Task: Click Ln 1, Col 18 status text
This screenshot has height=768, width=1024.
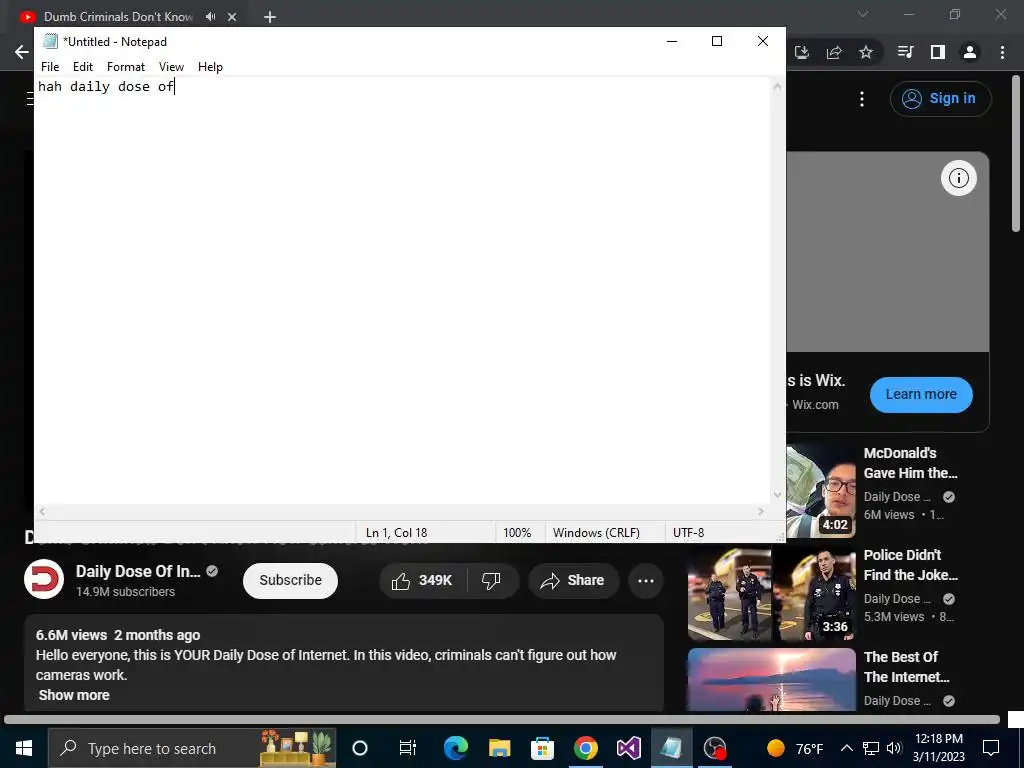Action: pos(396,533)
